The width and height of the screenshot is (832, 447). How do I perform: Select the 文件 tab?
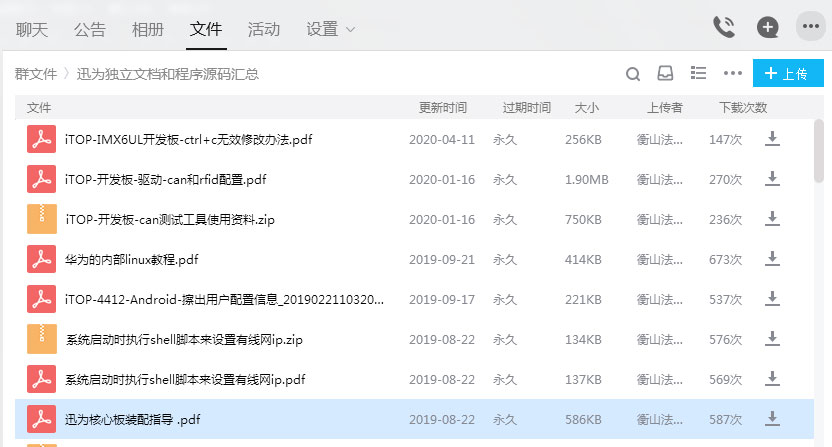[206, 29]
